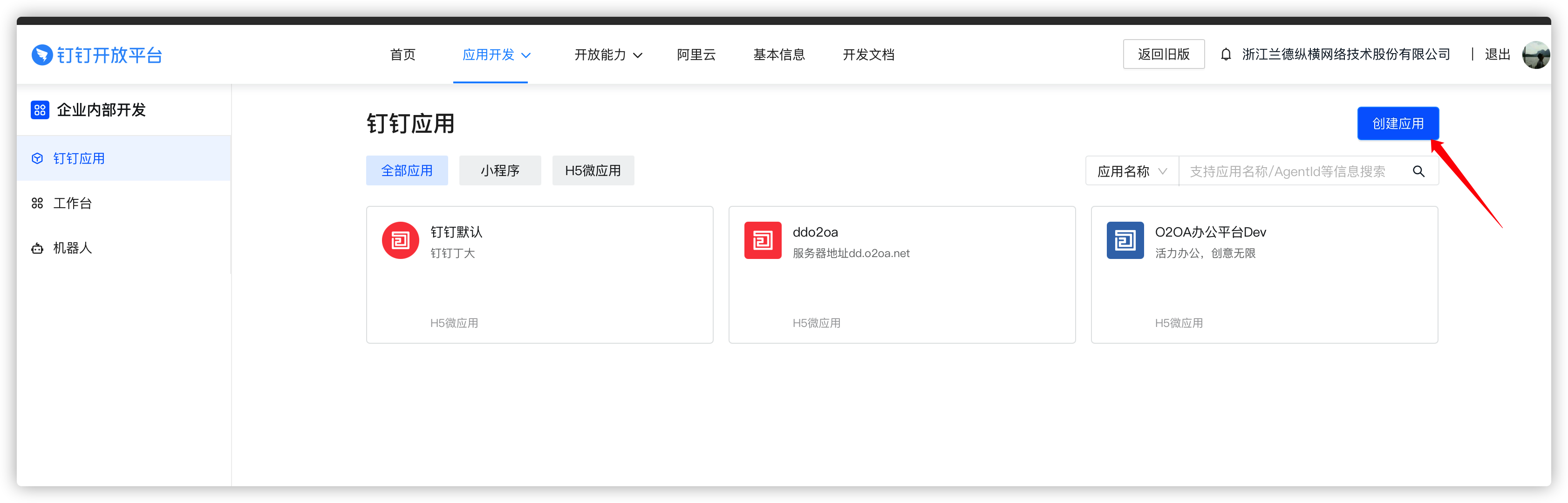The height and width of the screenshot is (503, 1568).
Task: Click the DingTalk logo icon
Action: coord(41,55)
